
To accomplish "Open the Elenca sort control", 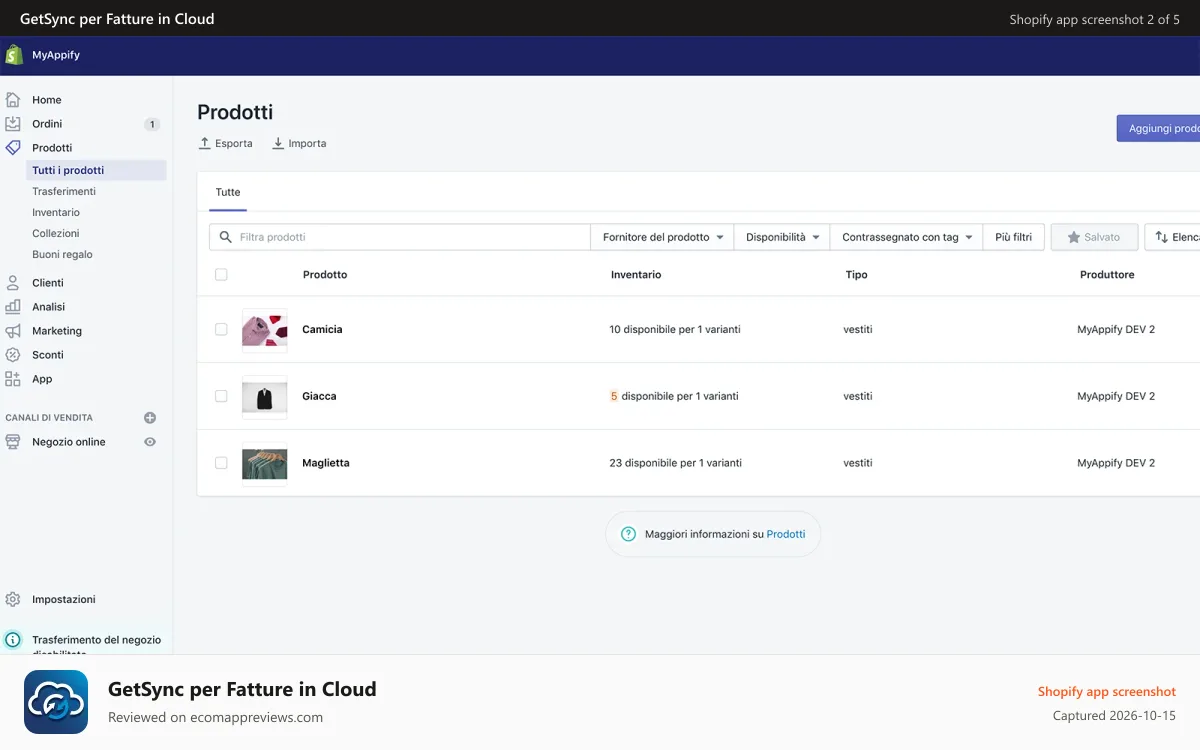I will coord(1172,237).
